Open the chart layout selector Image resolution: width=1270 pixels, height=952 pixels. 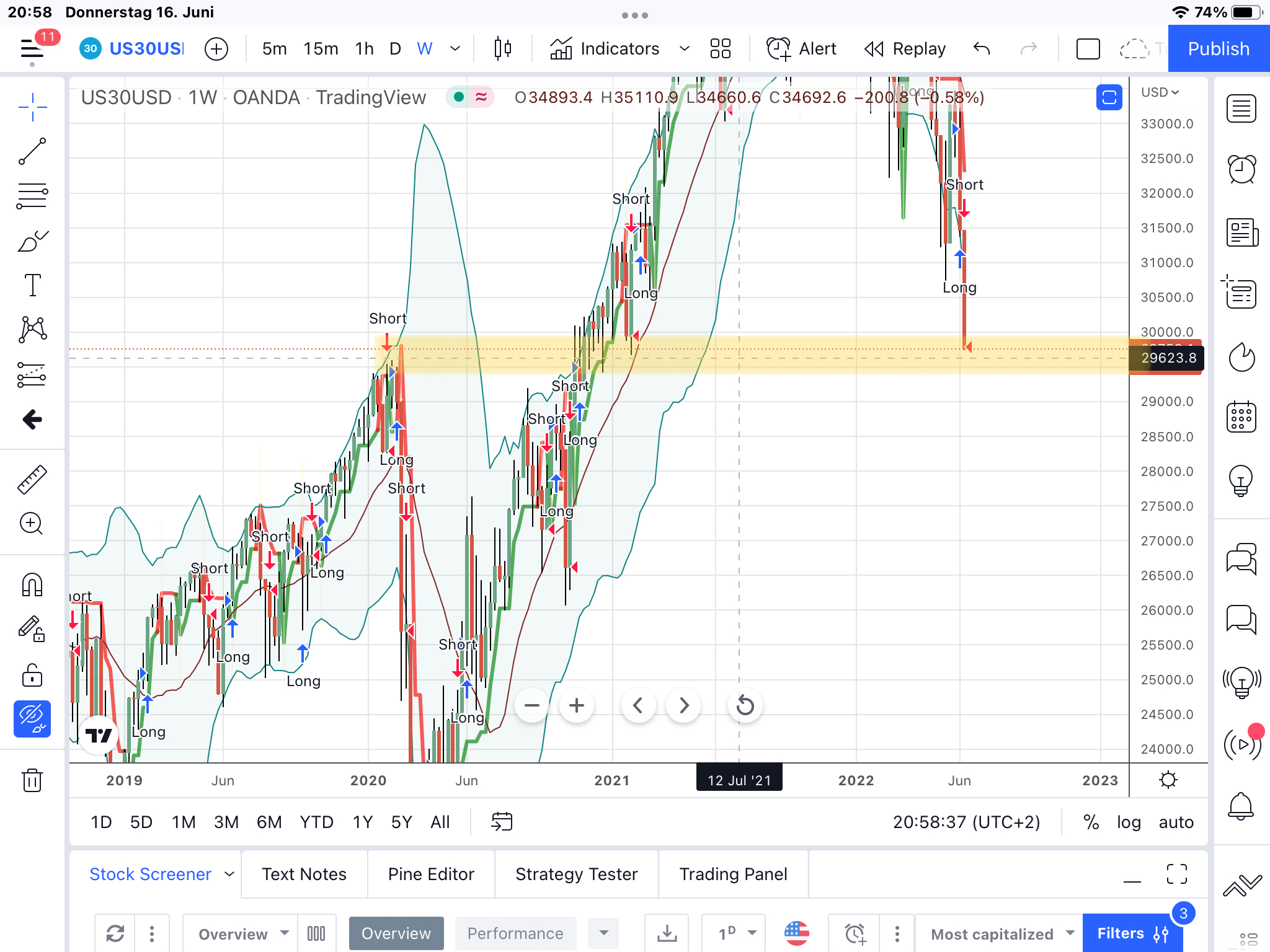coord(721,48)
